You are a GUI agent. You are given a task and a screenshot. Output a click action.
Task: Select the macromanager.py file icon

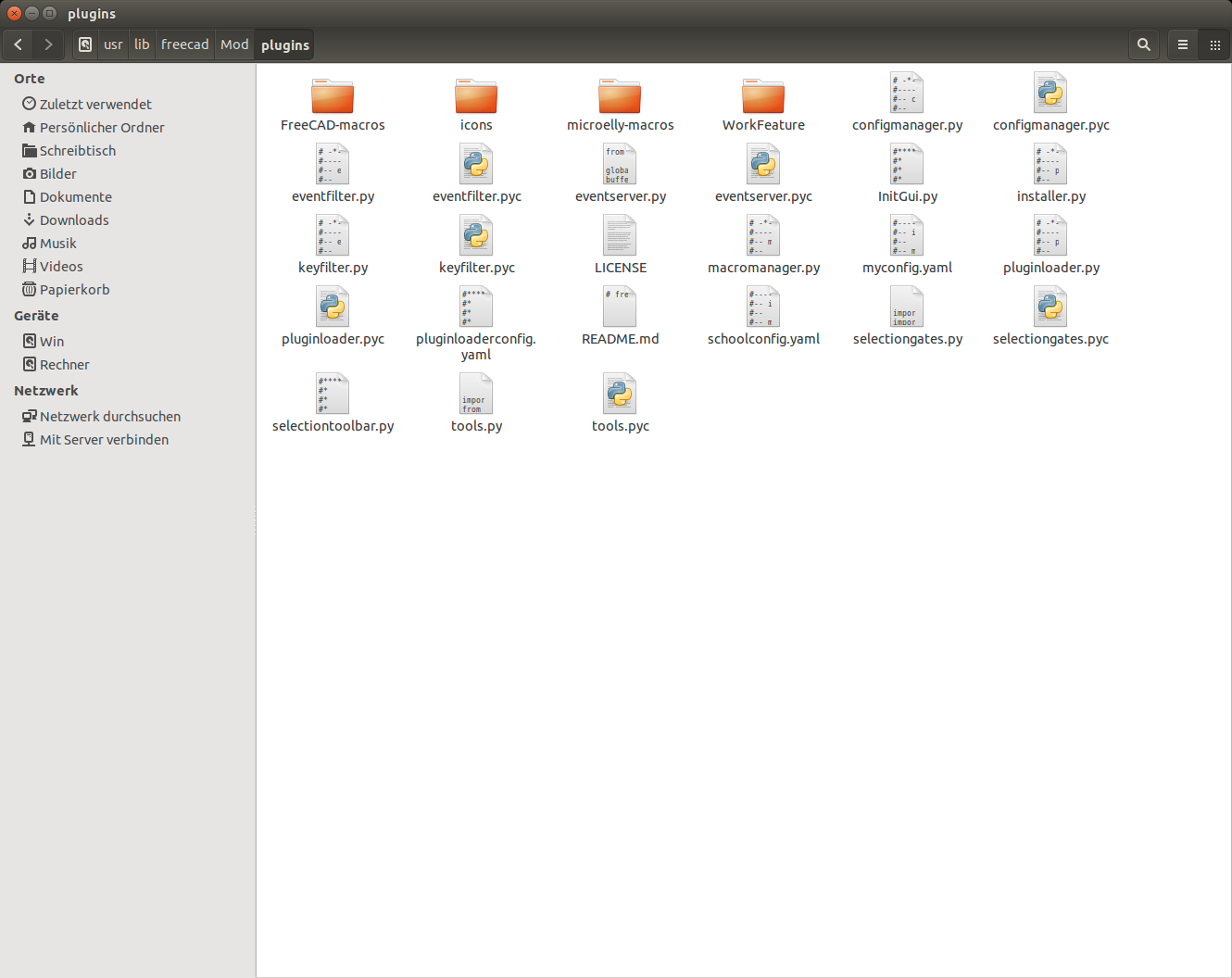(x=763, y=235)
